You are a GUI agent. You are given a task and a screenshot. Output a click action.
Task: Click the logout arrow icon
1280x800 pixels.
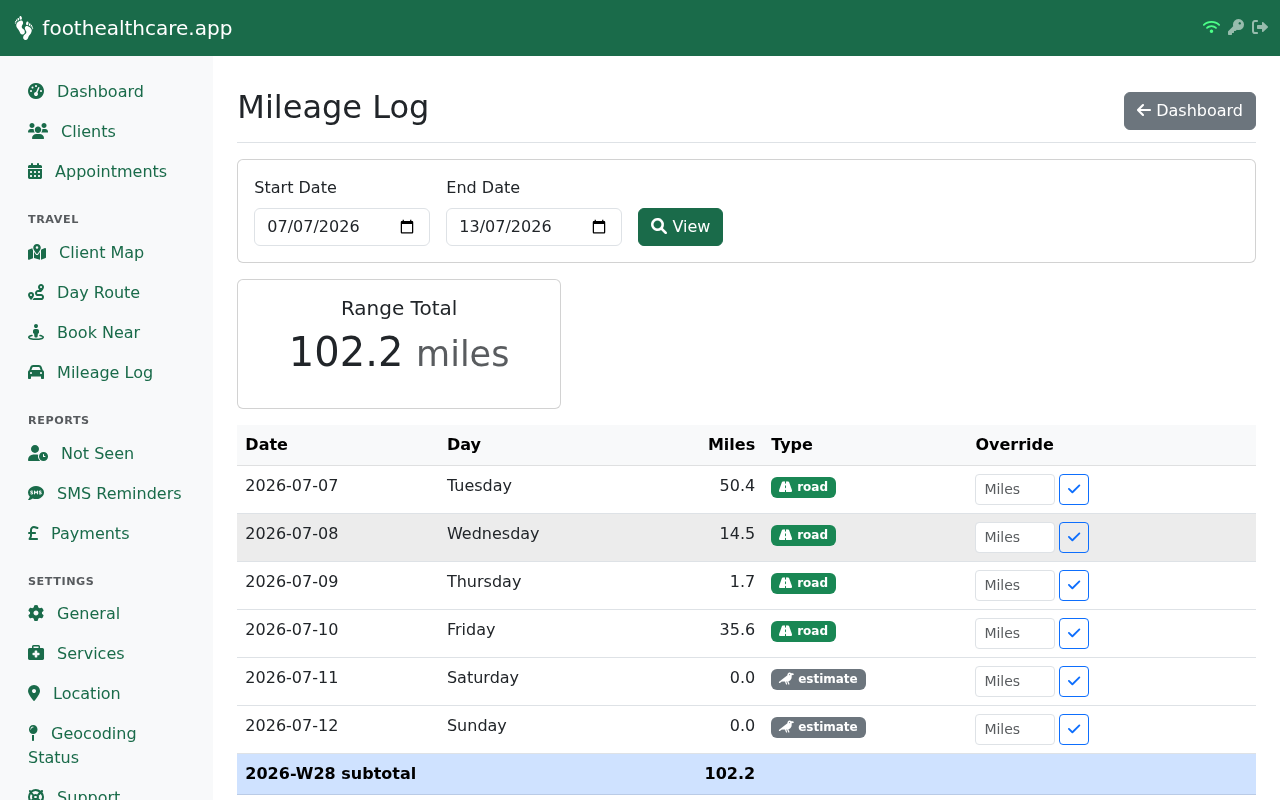click(x=1260, y=27)
